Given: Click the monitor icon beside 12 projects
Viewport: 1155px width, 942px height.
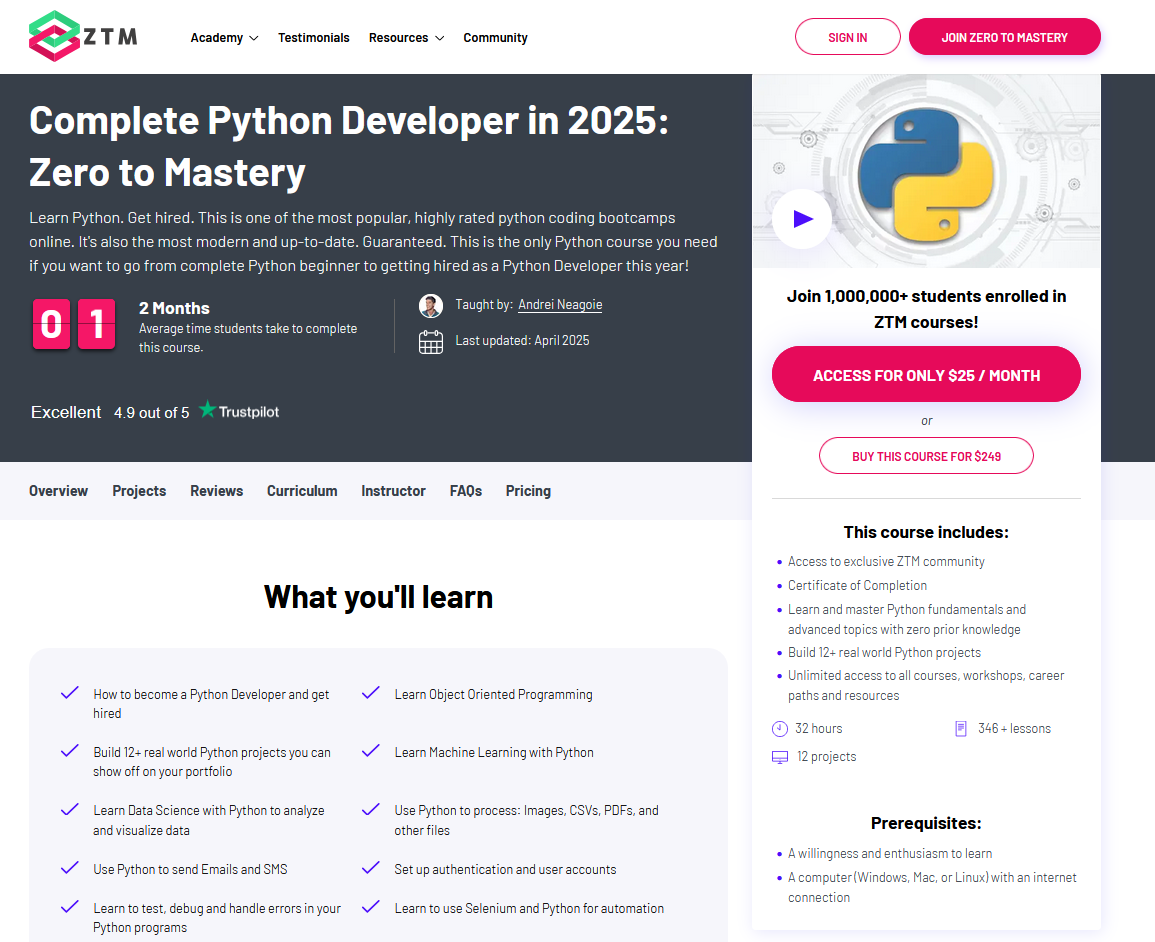Looking at the screenshot, I should 779,757.
